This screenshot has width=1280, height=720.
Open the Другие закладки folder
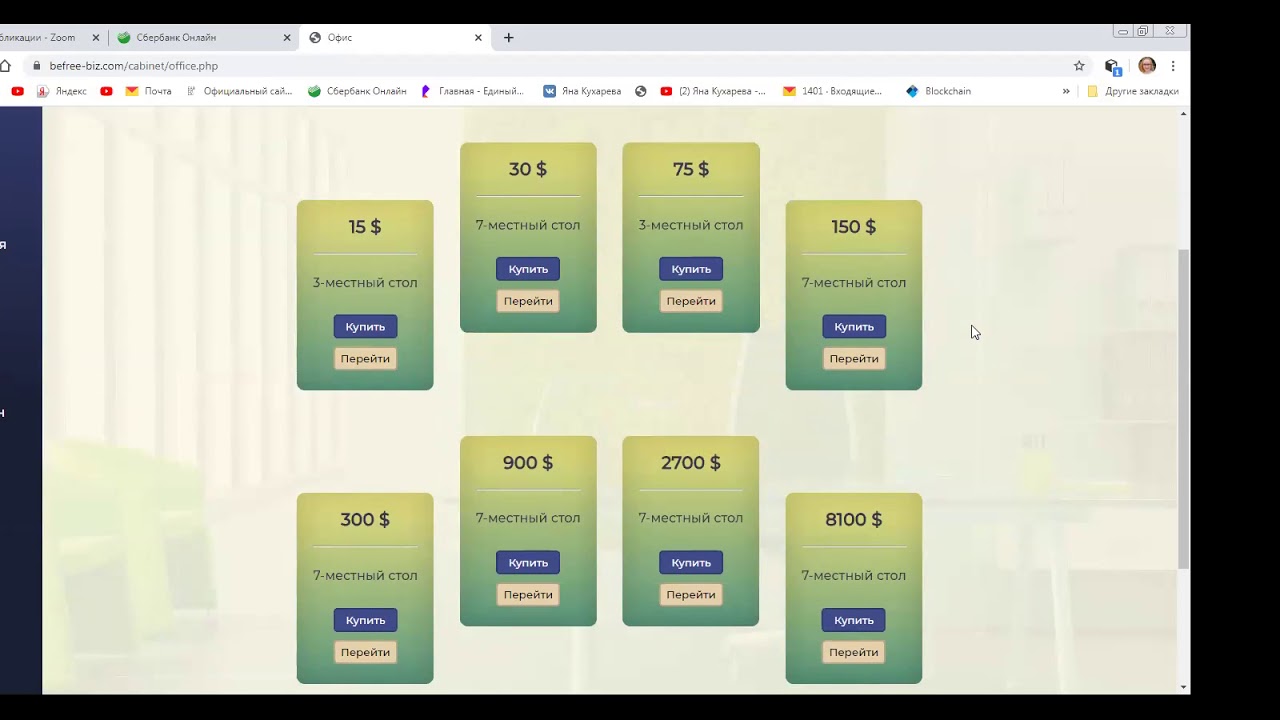1133,91
